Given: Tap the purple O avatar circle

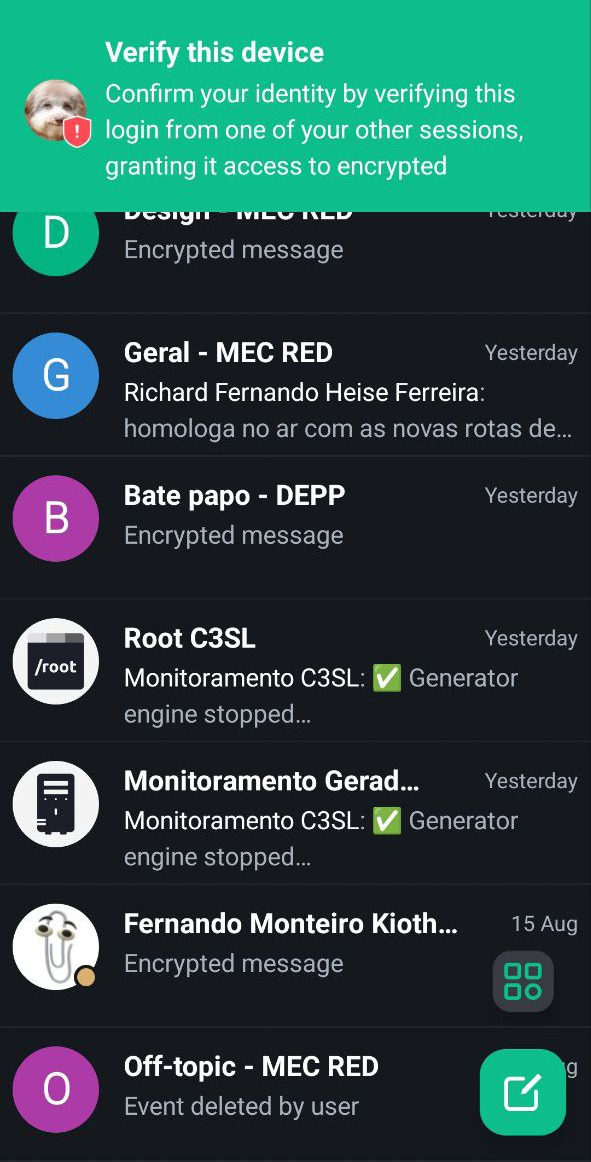Looking at the screenshot, I should [x=56, y=1089].
